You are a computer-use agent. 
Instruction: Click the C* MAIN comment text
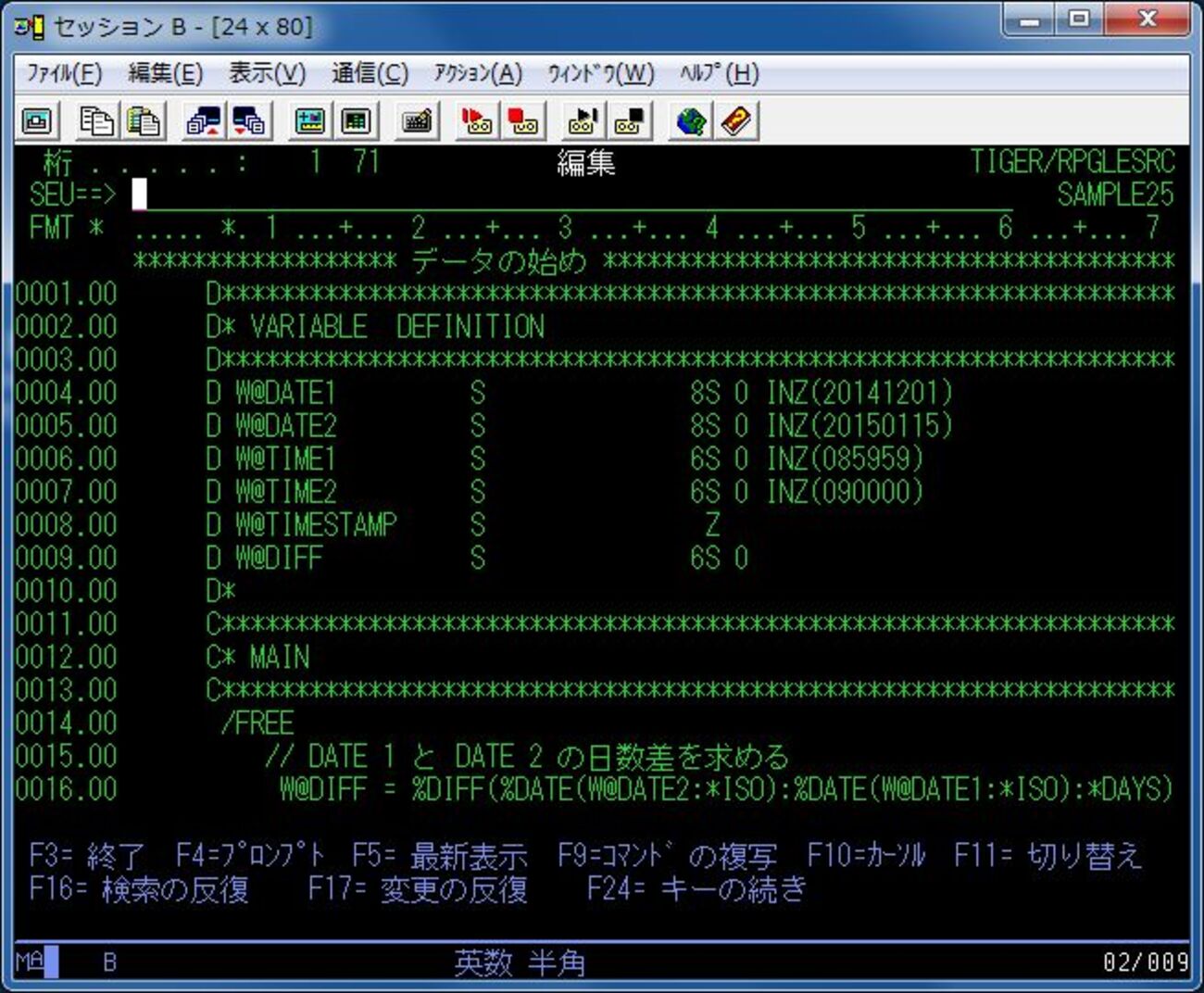pyautogui.click(x=257, y=658)
